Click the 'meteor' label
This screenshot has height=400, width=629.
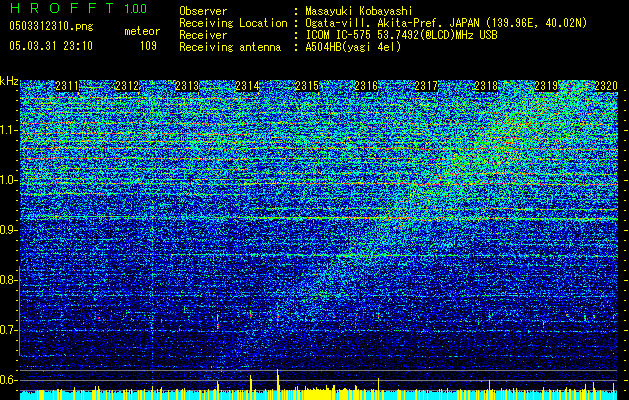pos(142,31)
